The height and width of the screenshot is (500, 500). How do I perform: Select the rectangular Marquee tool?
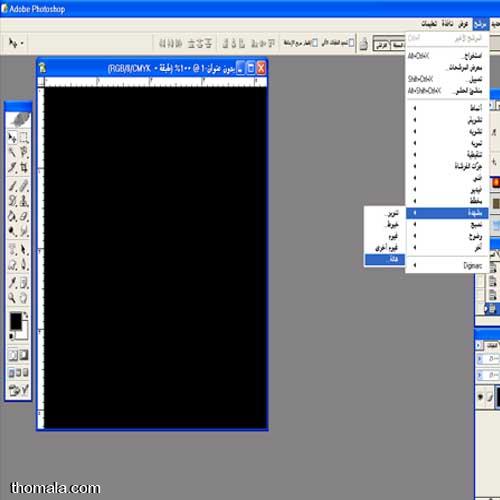coord(24,137)
